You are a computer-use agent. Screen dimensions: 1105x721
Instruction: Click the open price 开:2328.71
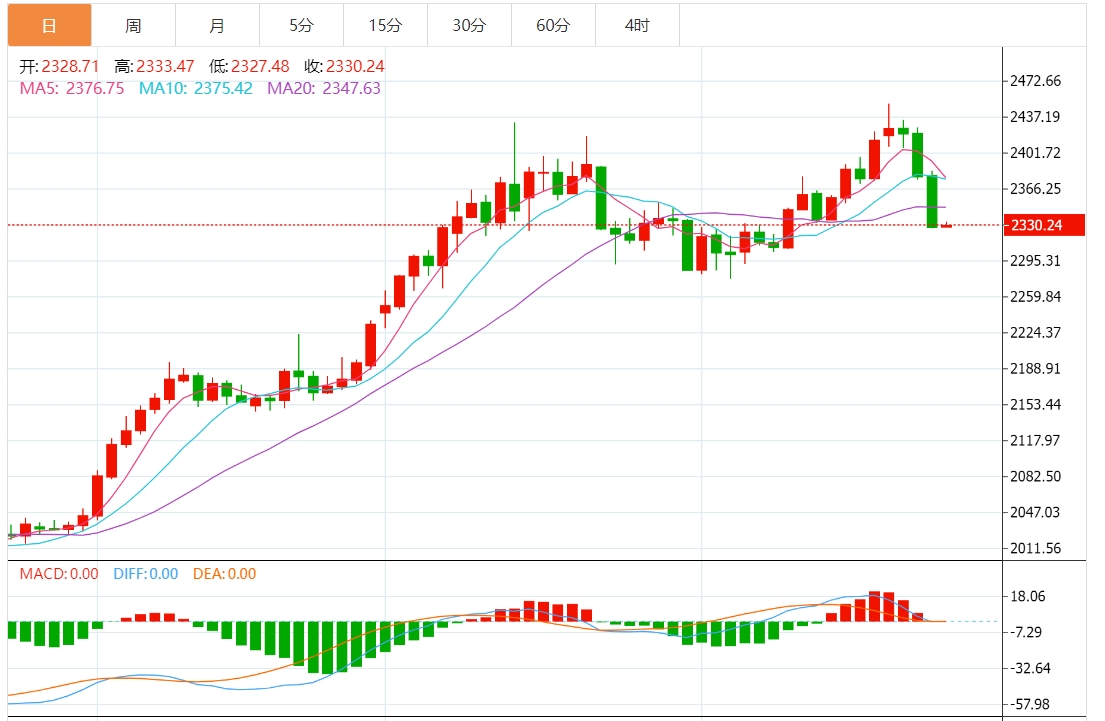pos(59,66)
